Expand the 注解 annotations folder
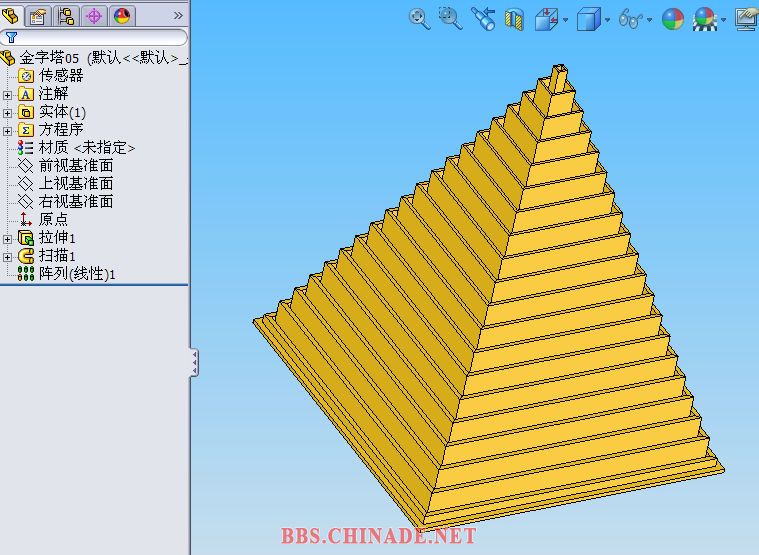The image size is (759, 555). (8, 94)
